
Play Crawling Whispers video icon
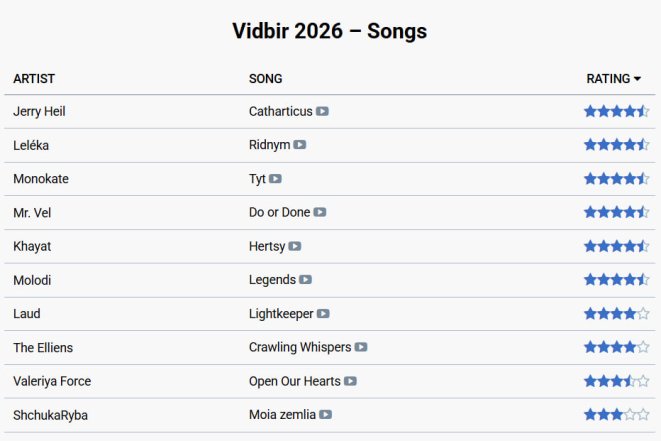click(361, 348)
